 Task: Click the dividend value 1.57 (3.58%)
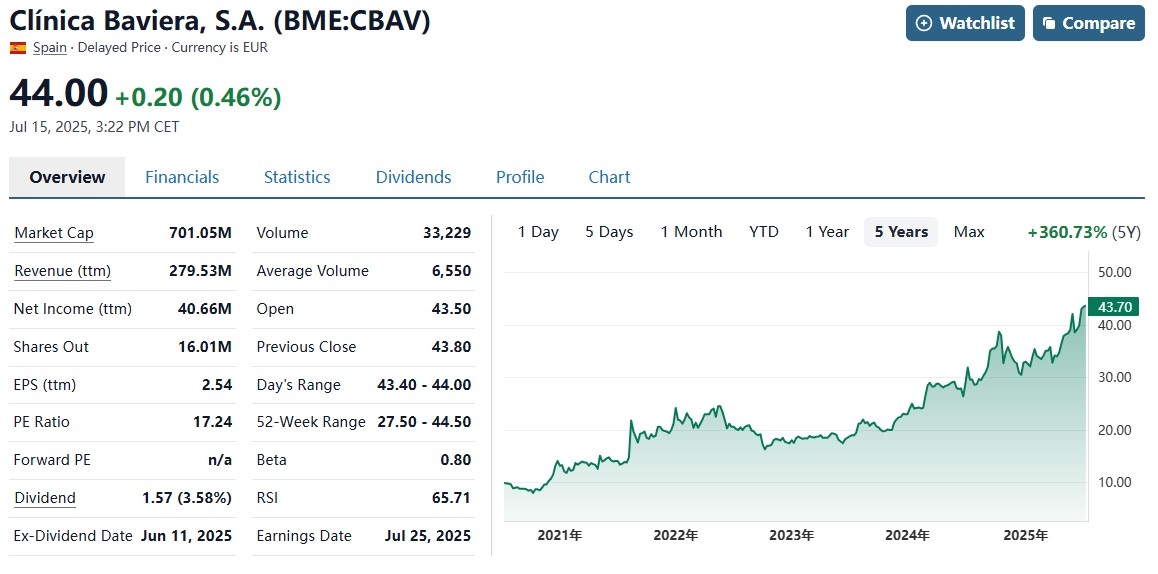point(187,498)
